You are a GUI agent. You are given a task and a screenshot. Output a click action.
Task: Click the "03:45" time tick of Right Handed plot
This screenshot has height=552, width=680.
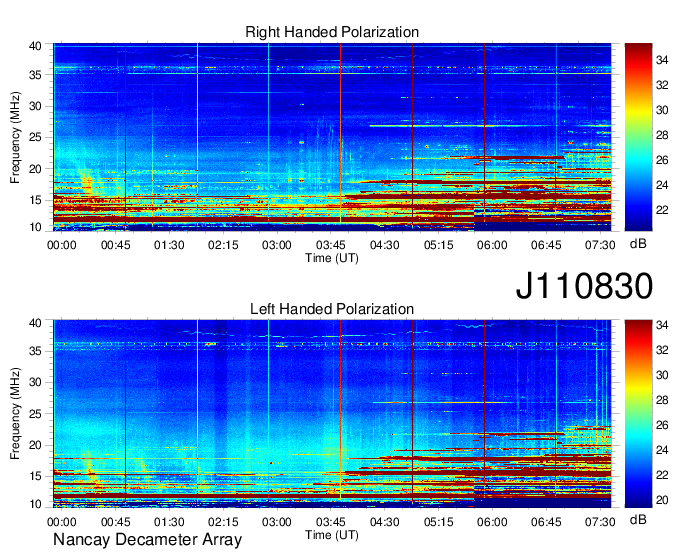tap(331, 245)
